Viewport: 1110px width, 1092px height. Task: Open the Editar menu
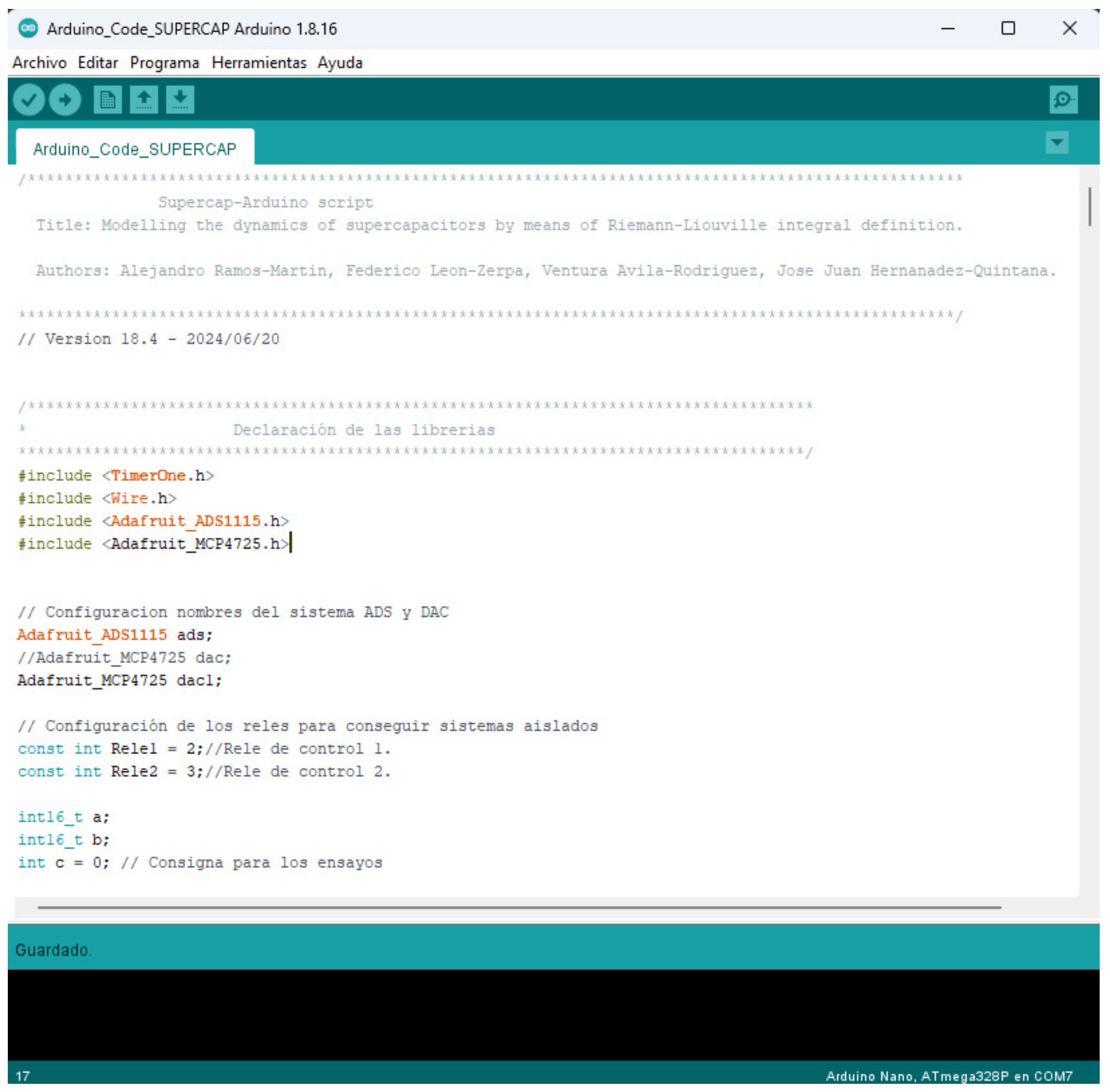(98, 63)
